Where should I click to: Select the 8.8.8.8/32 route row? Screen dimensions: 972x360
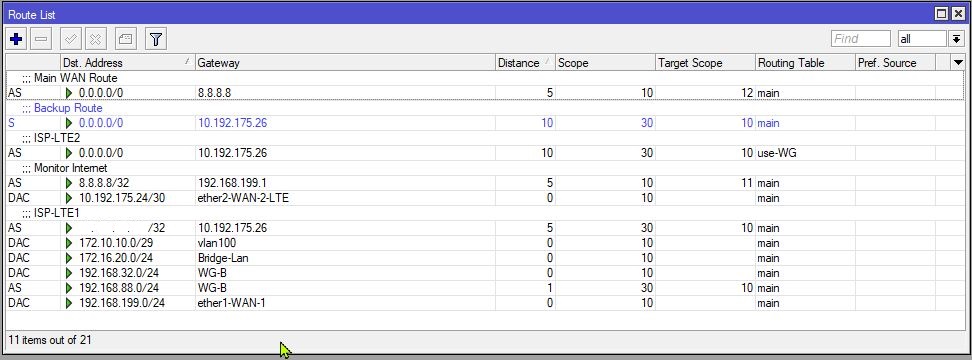coord(485,183)
